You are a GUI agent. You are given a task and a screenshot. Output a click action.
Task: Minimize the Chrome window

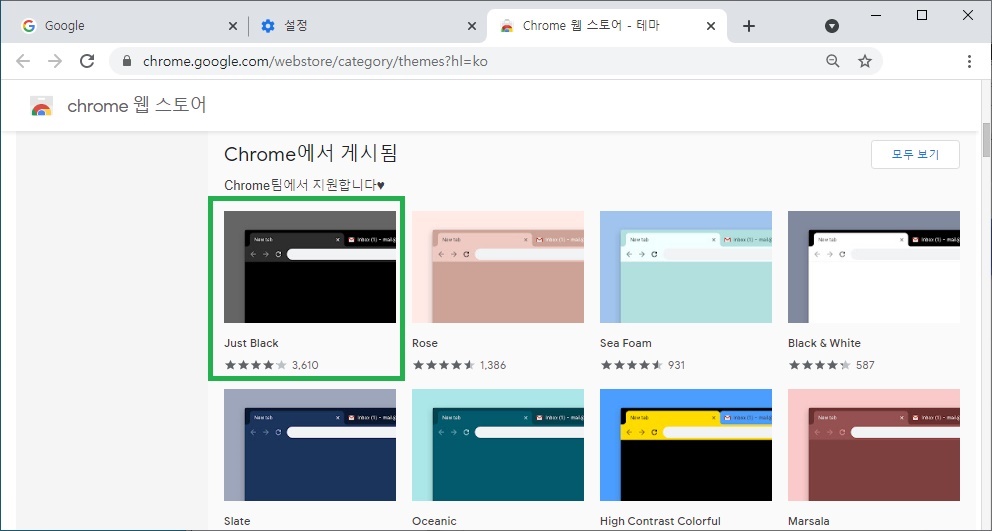click(876, 15)
